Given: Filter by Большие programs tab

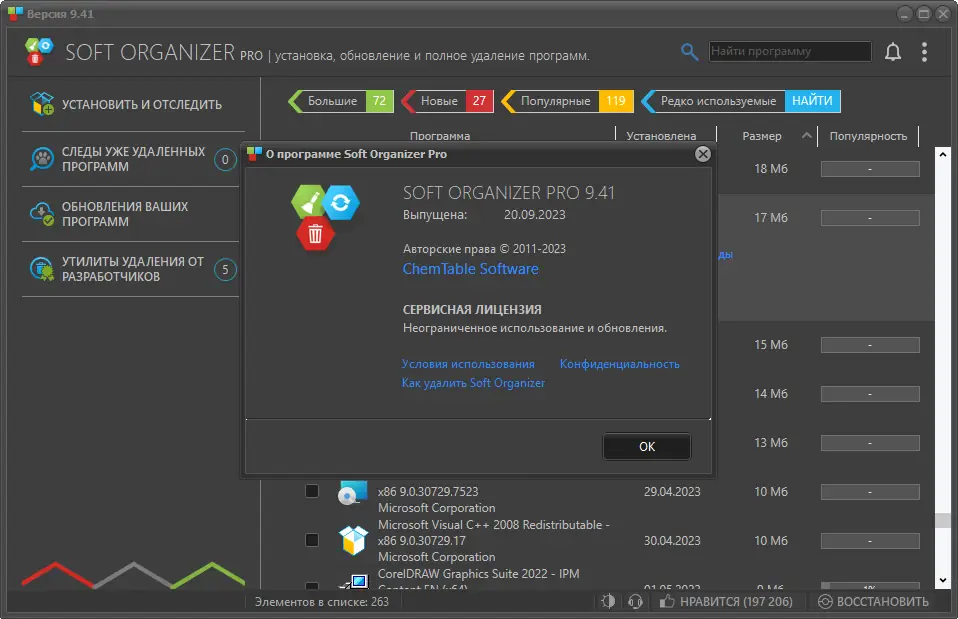Looking at the screenshot, I should [341, 101].
